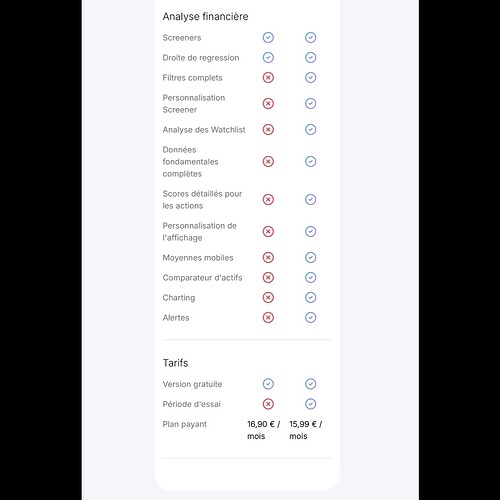Screen dimensions: 500x500
Task: Click the Plan payant label
Action: pos(185,424)
